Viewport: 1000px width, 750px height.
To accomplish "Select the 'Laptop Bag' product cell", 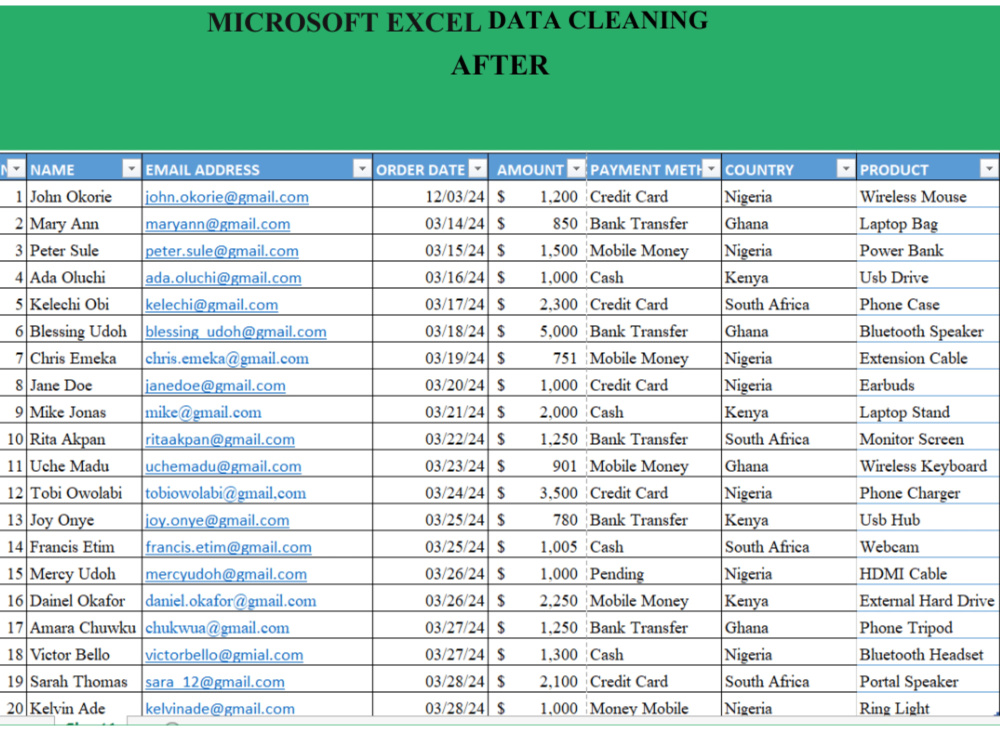I will pyautogui.click(x=928, y=223).
